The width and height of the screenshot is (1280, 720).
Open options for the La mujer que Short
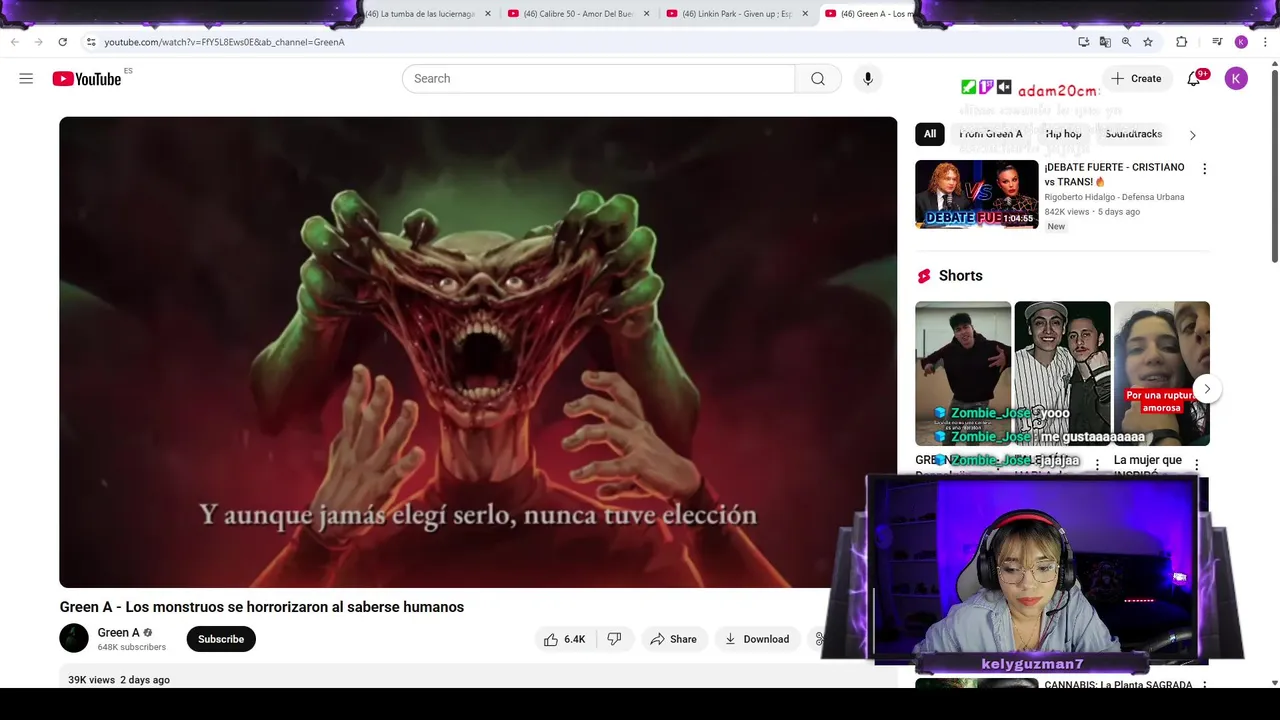coord(1196,465)
